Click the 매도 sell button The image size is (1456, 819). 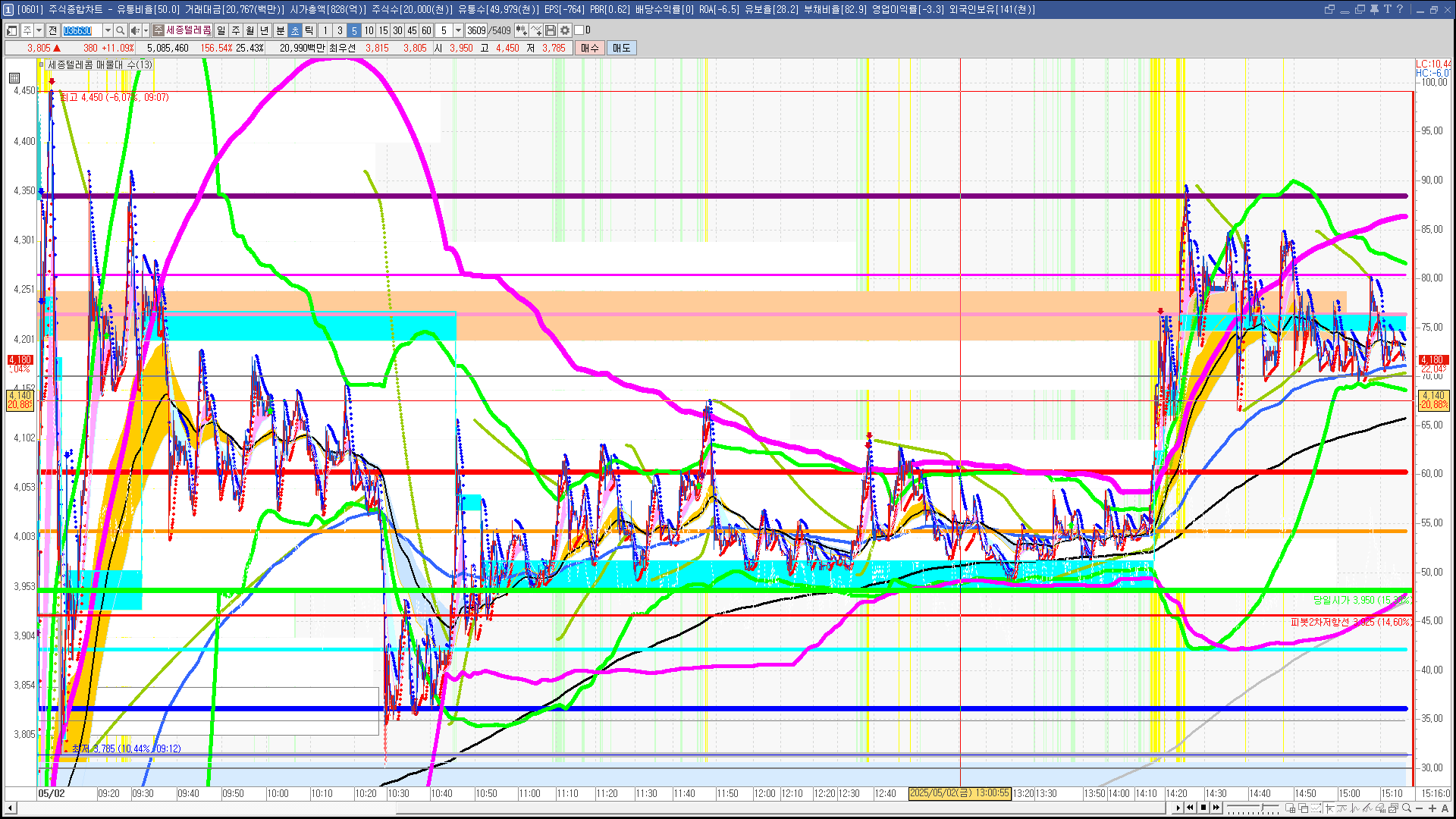click(x=621, y=48)
